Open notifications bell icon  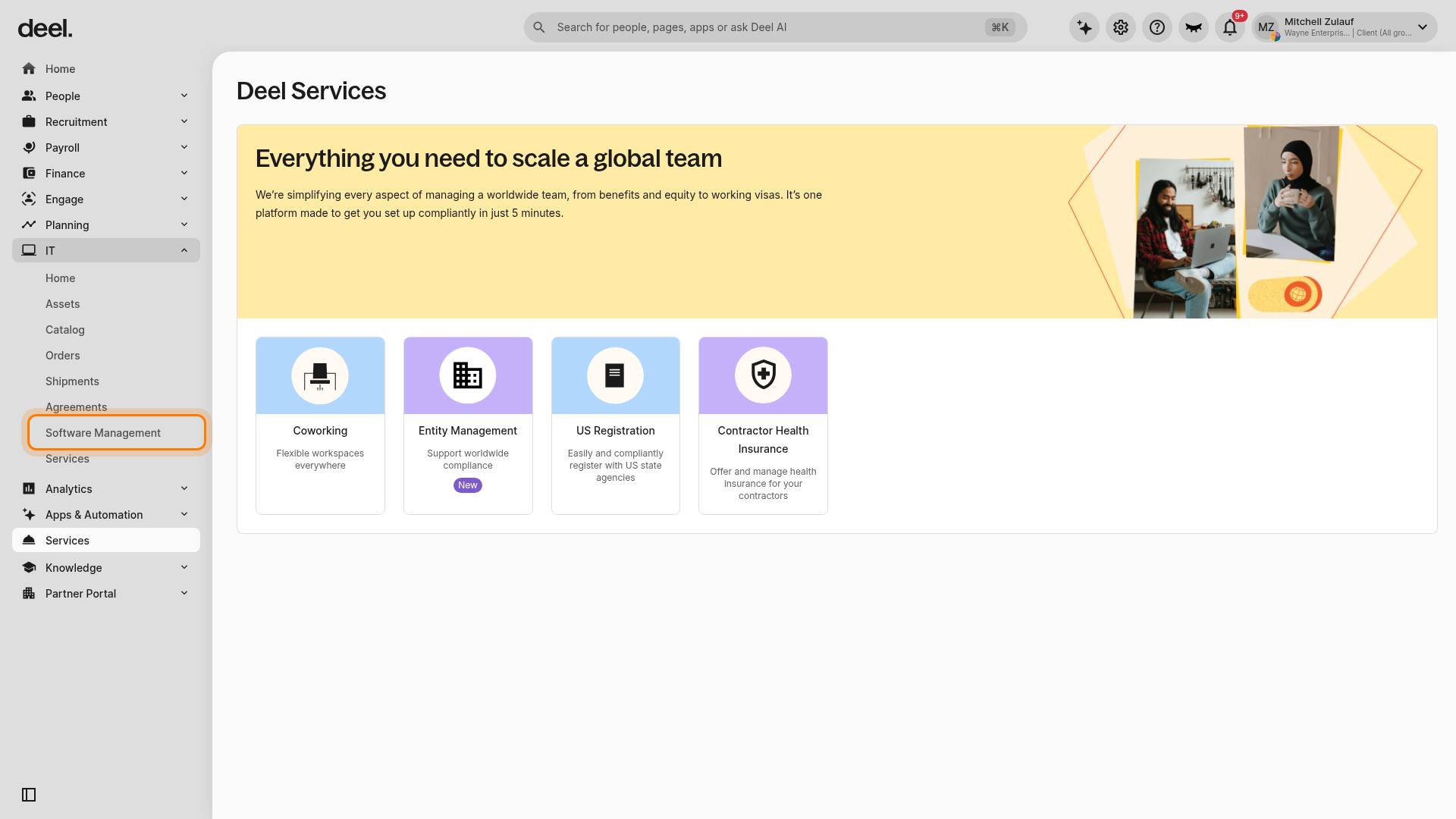pos(1230,27)
